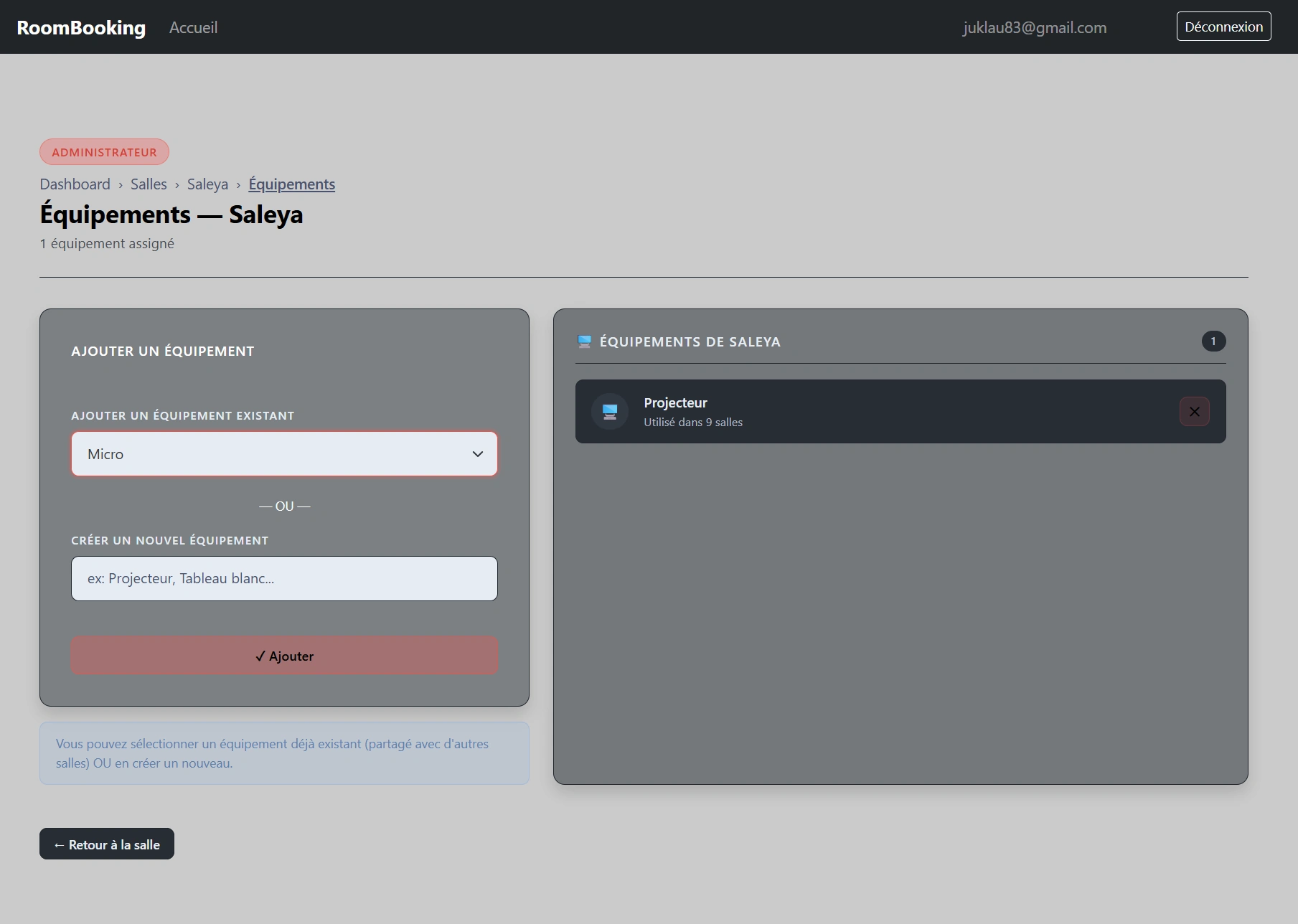Click the monitor icon beside Équipements de Saleya
This screenshot has width=1298, height=924.
585,341
